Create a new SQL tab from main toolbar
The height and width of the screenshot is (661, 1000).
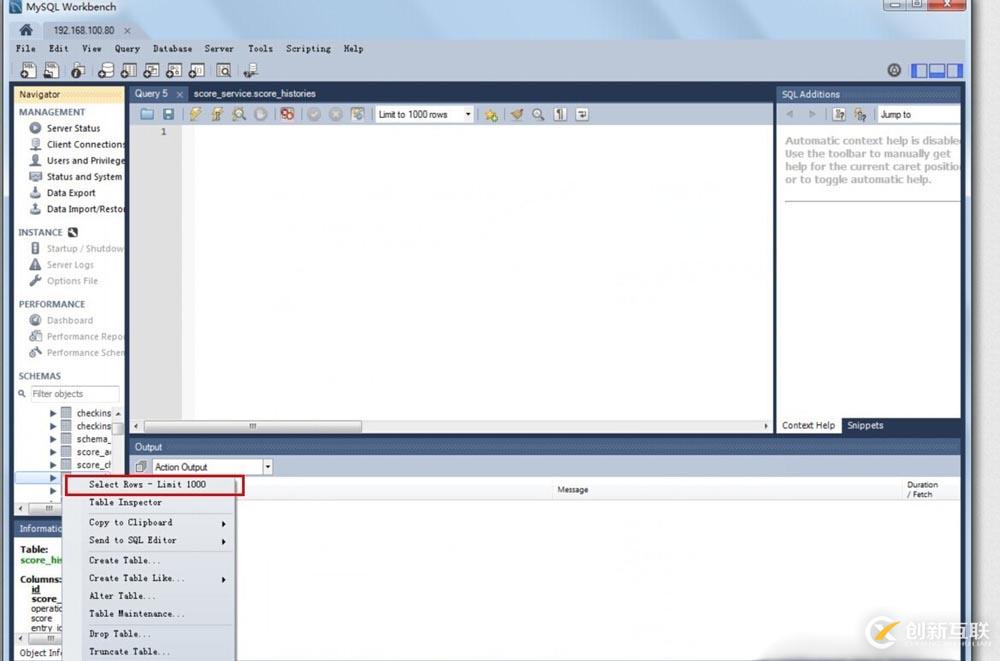28,70
